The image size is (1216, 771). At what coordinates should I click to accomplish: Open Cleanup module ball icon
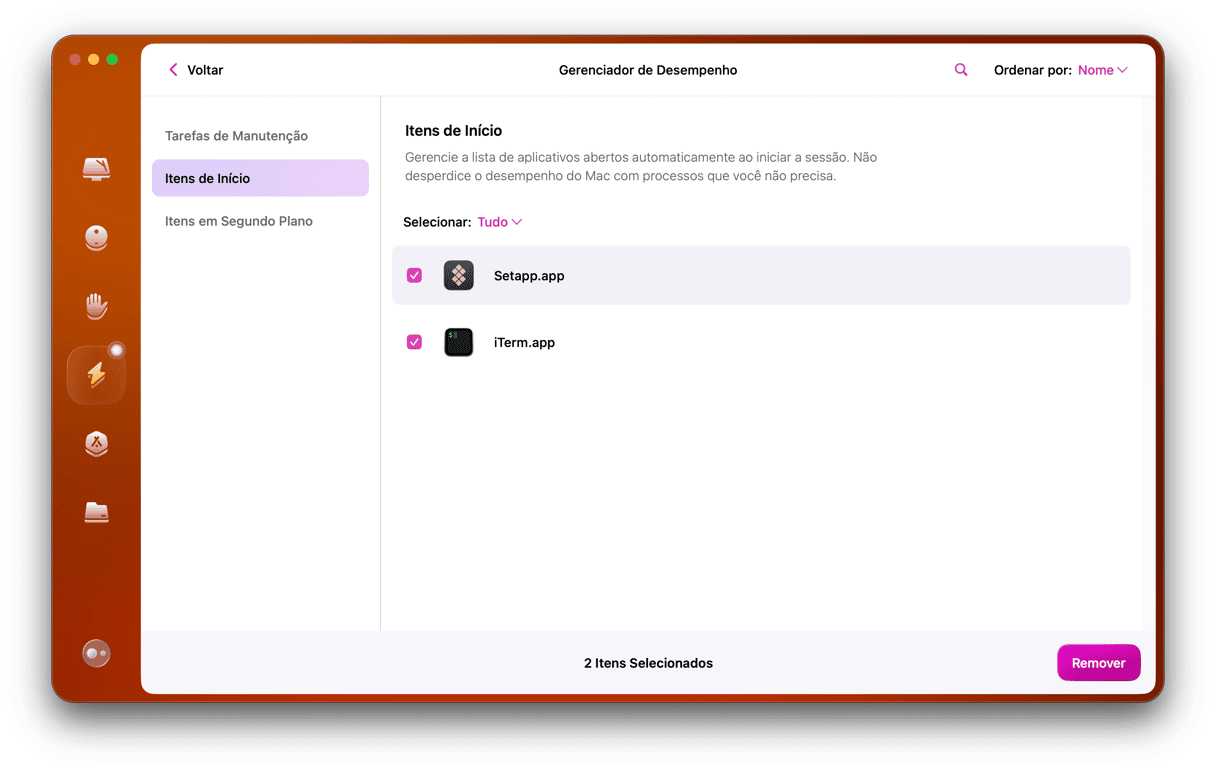pyautogui.click(x=96, y=238)
